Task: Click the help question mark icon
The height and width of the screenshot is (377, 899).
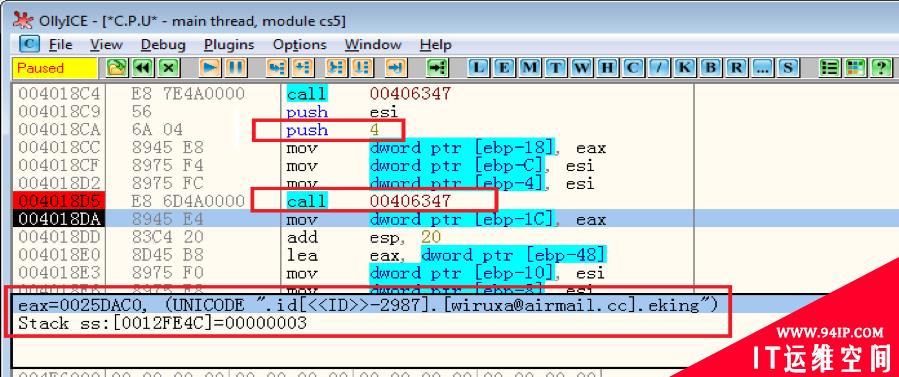Action: (x=881, y=68)
